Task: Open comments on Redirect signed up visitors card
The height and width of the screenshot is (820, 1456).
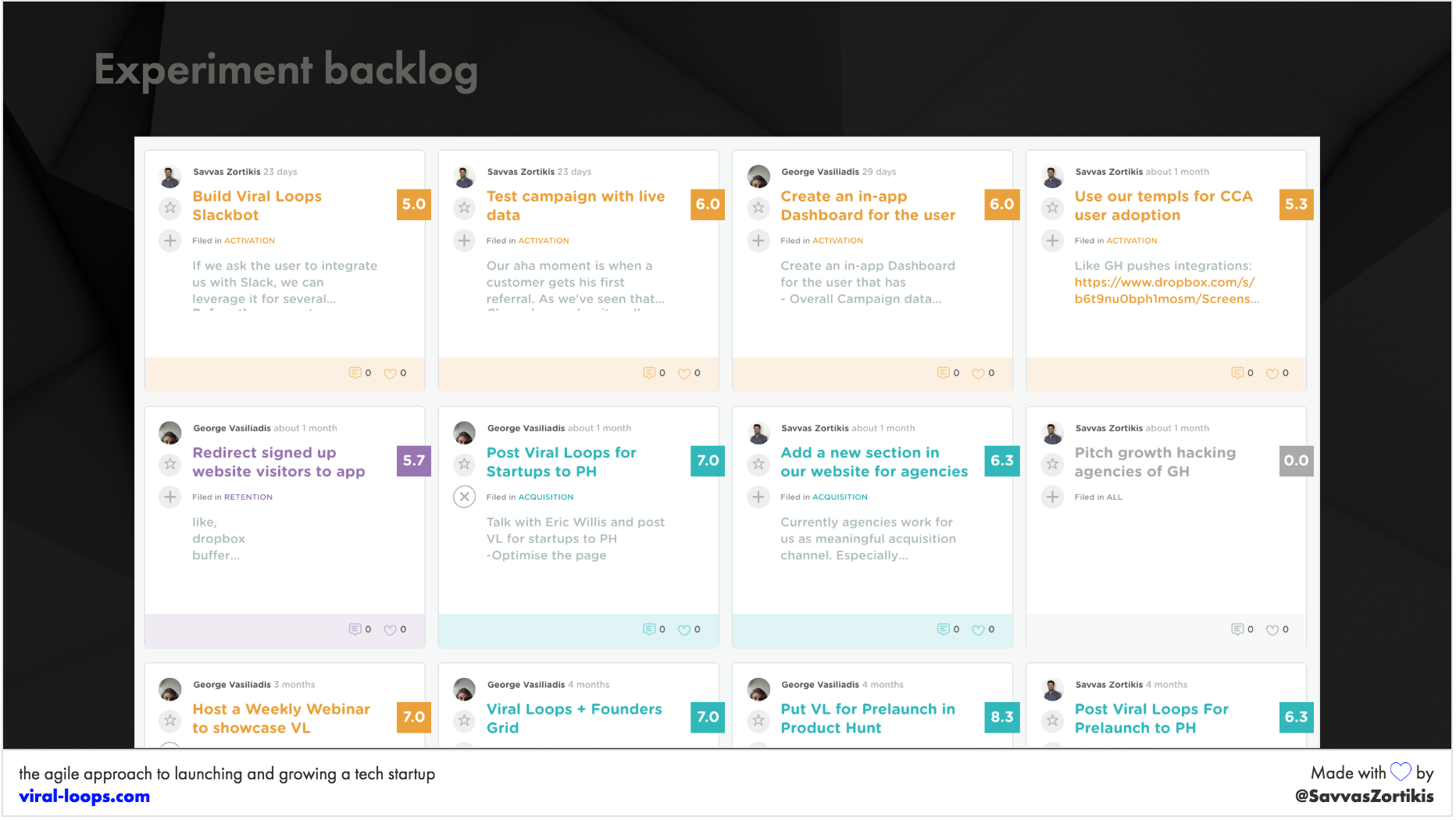Action: pos(359,629)
